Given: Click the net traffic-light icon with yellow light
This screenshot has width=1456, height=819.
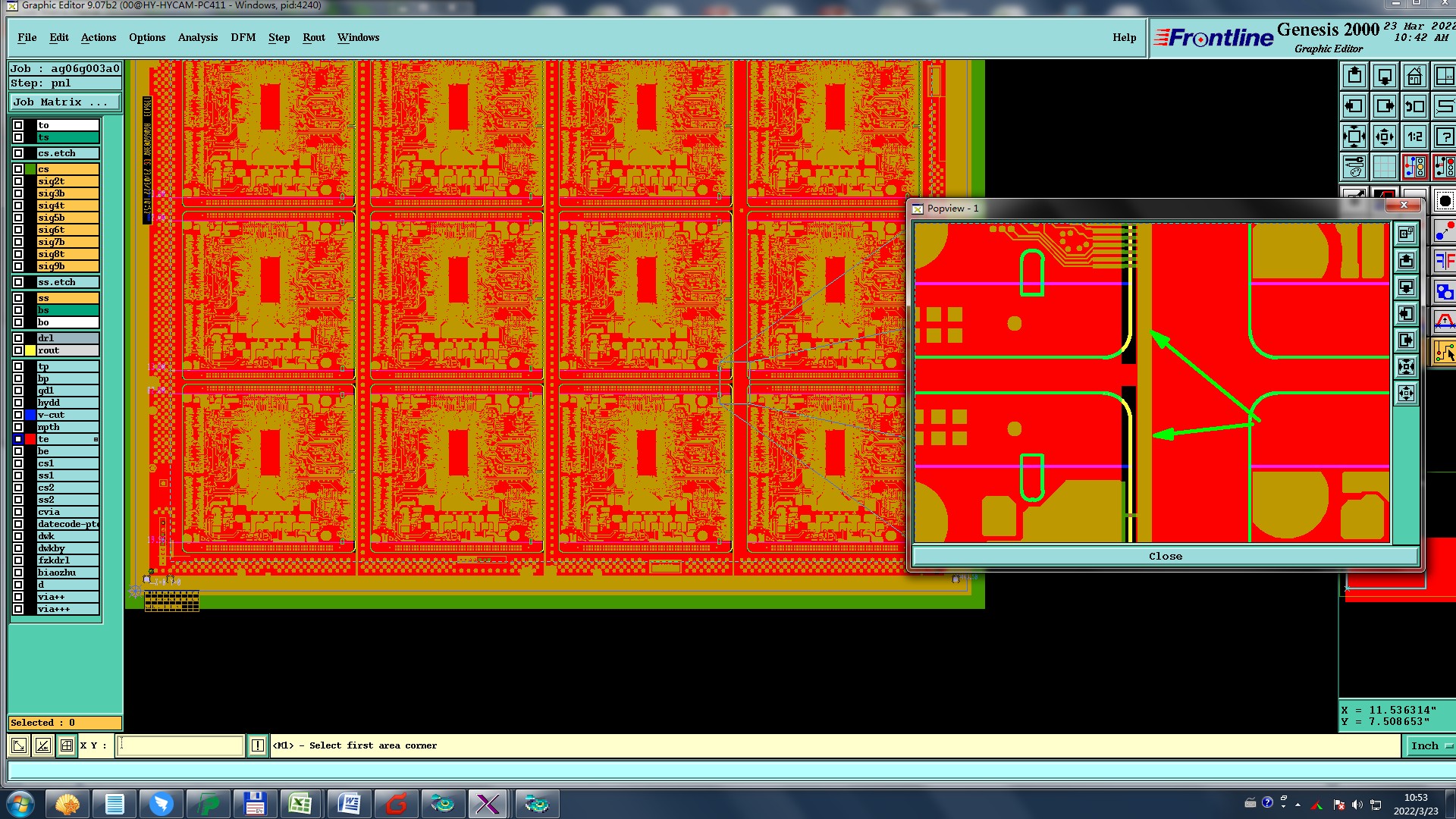Looking at the screenshot, I should 1415,167.
